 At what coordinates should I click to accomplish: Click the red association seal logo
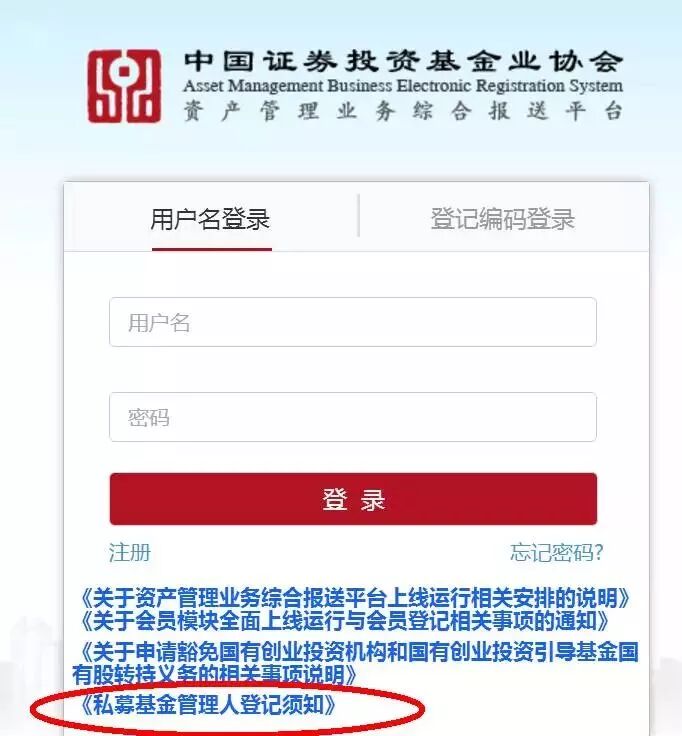tap(124, 86)
